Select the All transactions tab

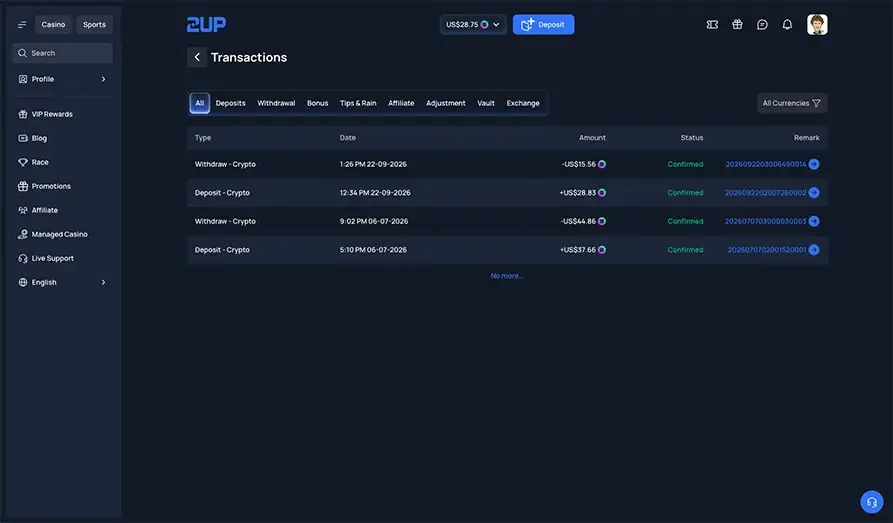tap(199, 103)
